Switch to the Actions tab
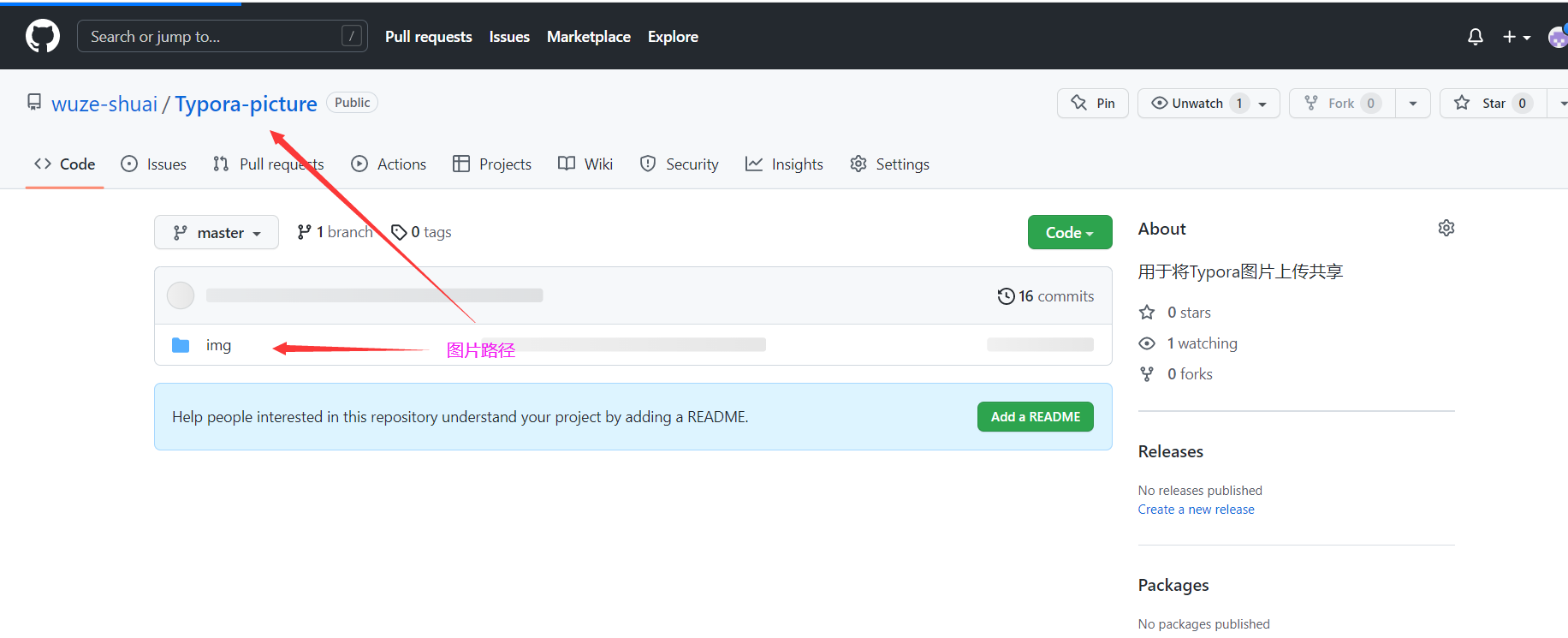The width and height of the screenshot is (1568, 638). pos(389,164)
